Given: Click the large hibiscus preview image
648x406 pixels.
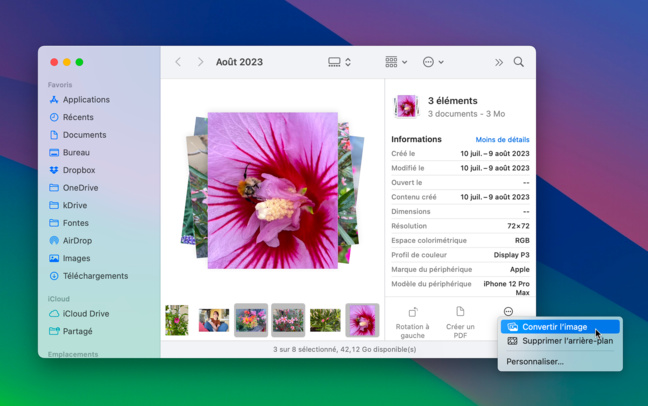Looking at the screenshot, I should [x=272, y=191].
